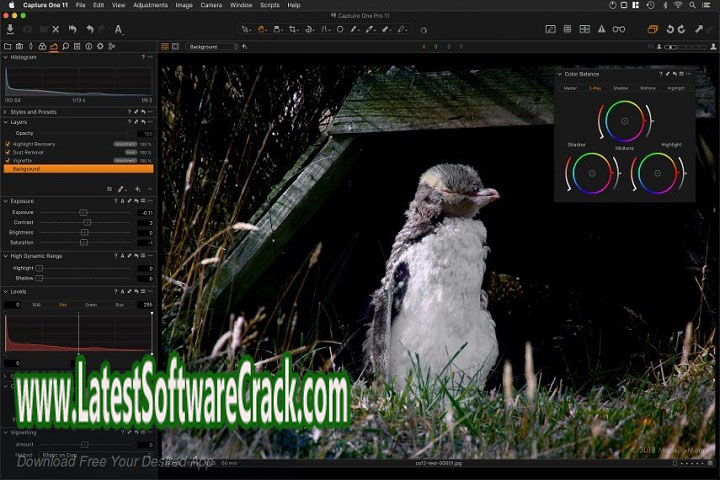
Task: Select the circle spot removal tool
Action: click(x=340, y=29)
